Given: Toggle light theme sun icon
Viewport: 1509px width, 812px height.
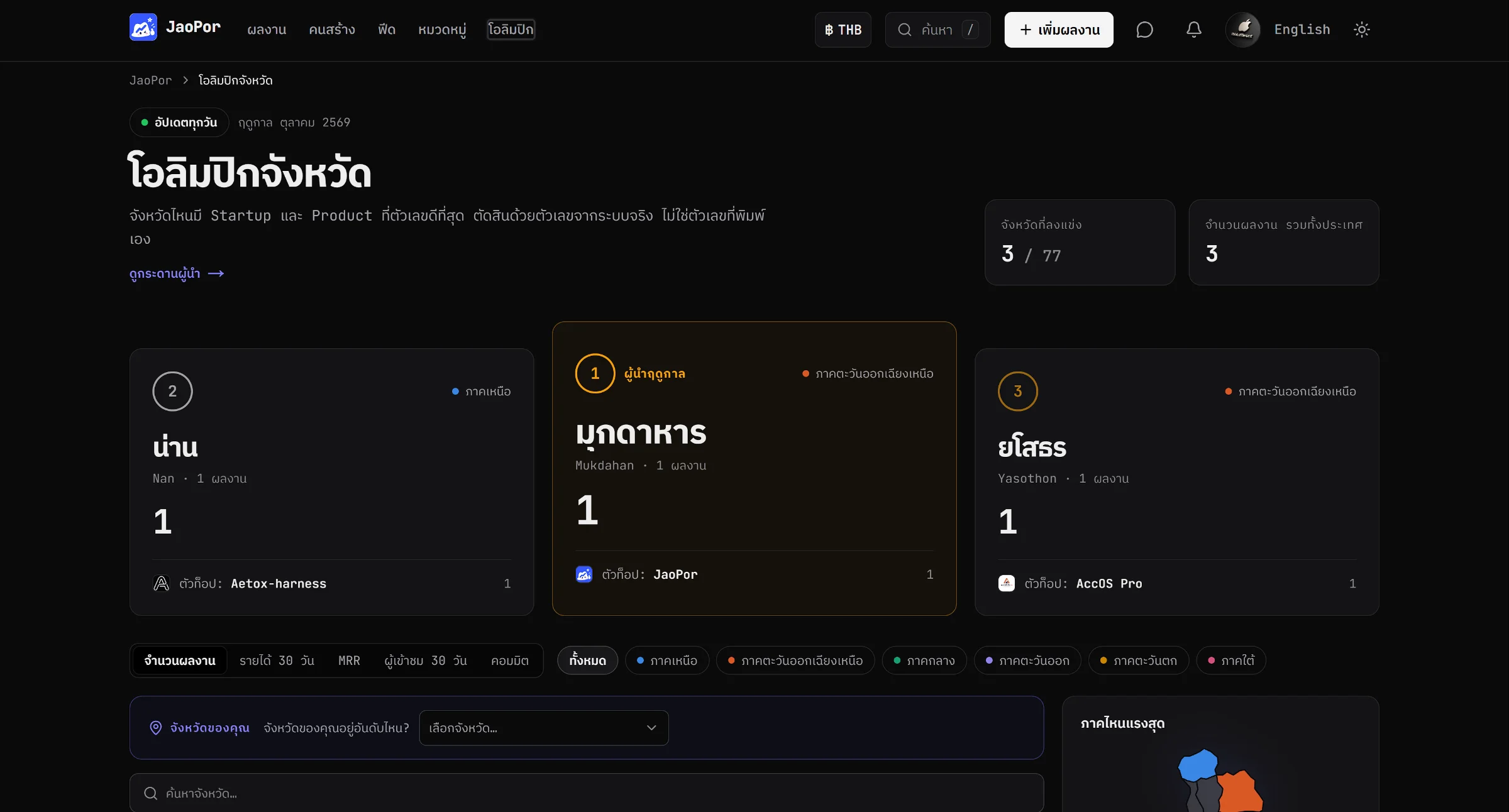Looking at the screenshot, I should (x=1361, y=30).
